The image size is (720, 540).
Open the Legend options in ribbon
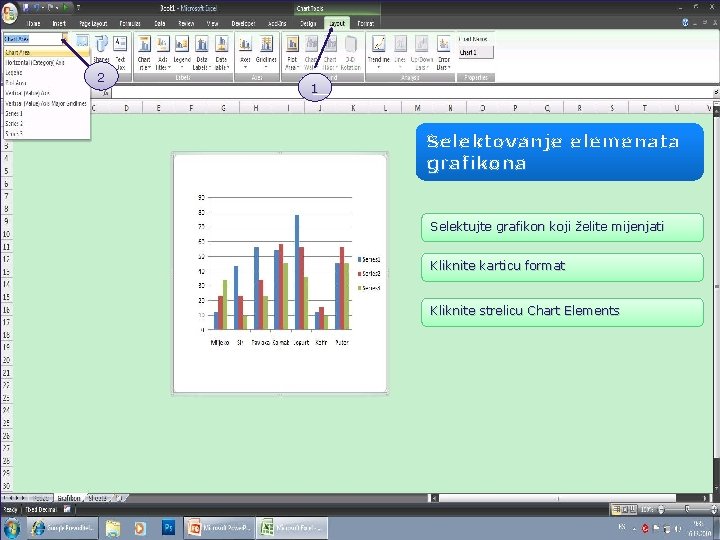182,52
